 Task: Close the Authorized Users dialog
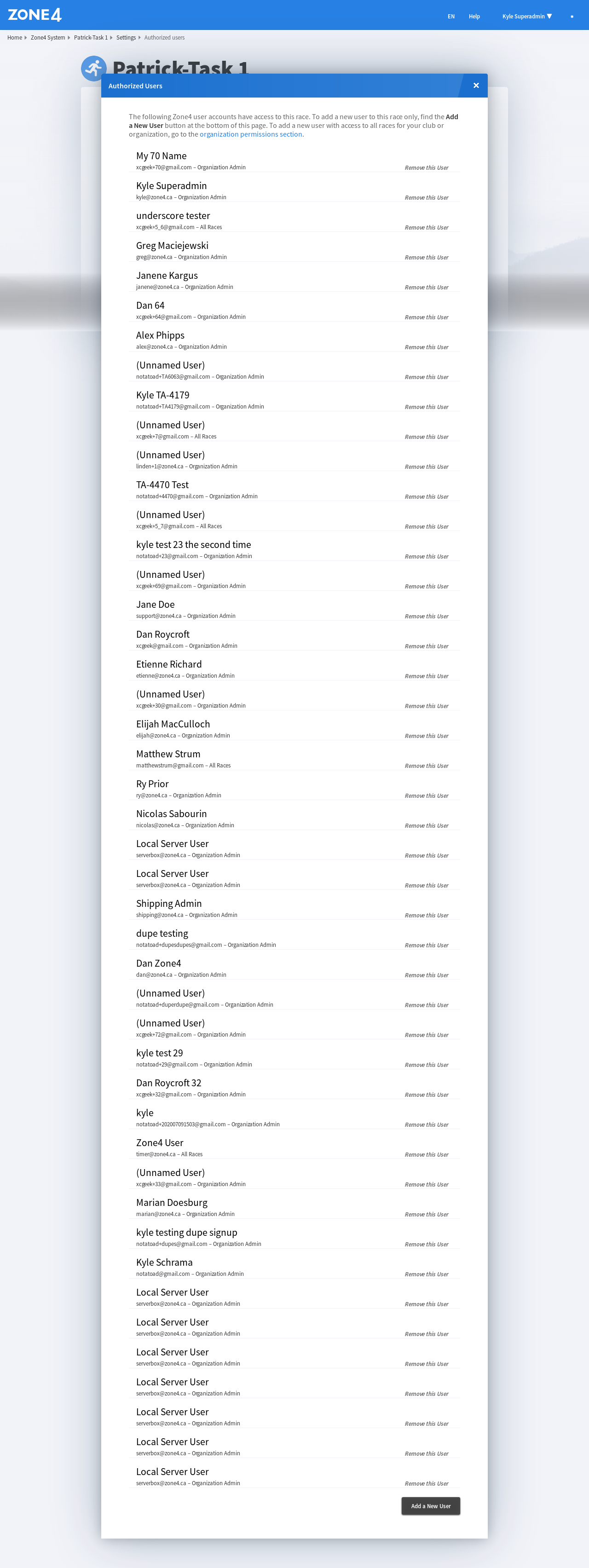(x=476, y=86)
